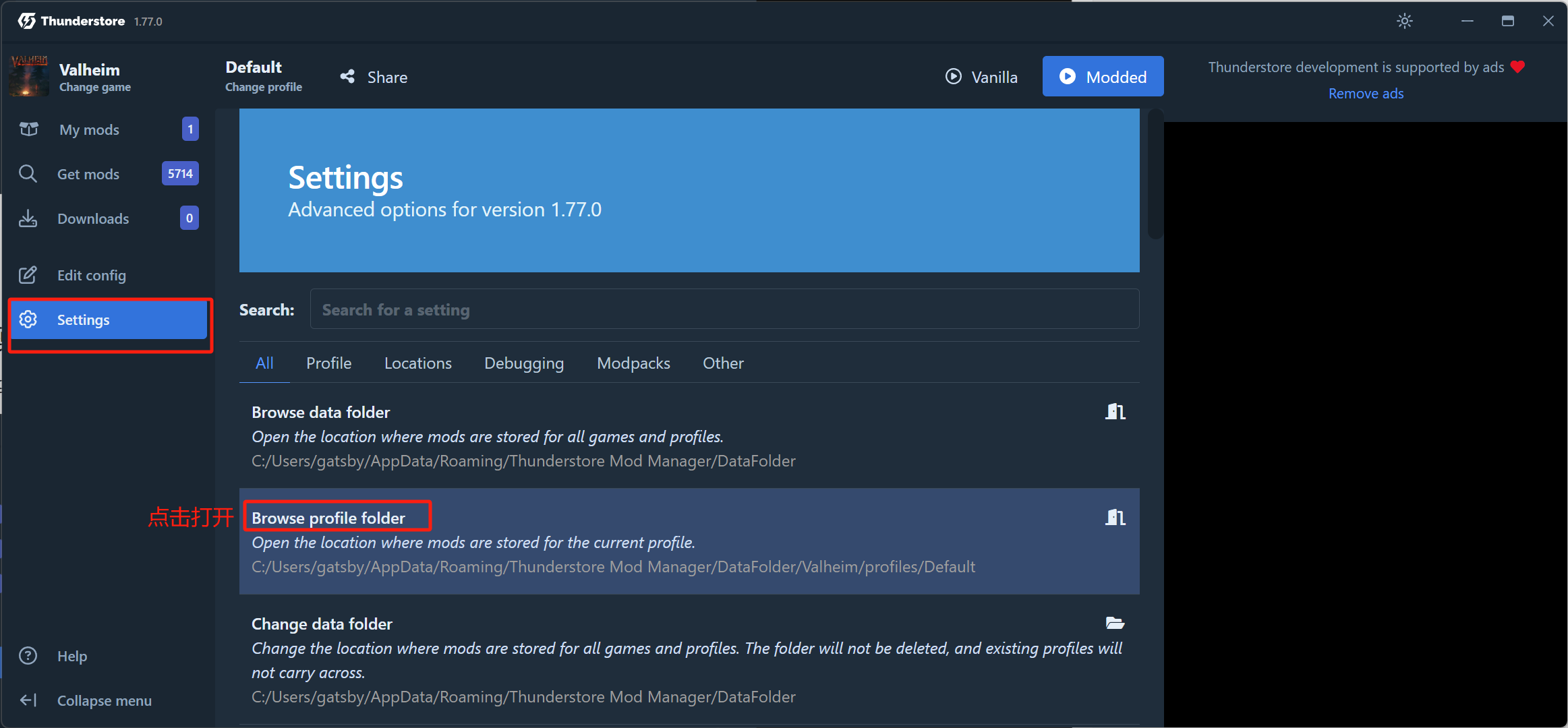This screenshot has height=728, width=1568.
Task: Click Share profile button
Action: click(x=374, y=78)
